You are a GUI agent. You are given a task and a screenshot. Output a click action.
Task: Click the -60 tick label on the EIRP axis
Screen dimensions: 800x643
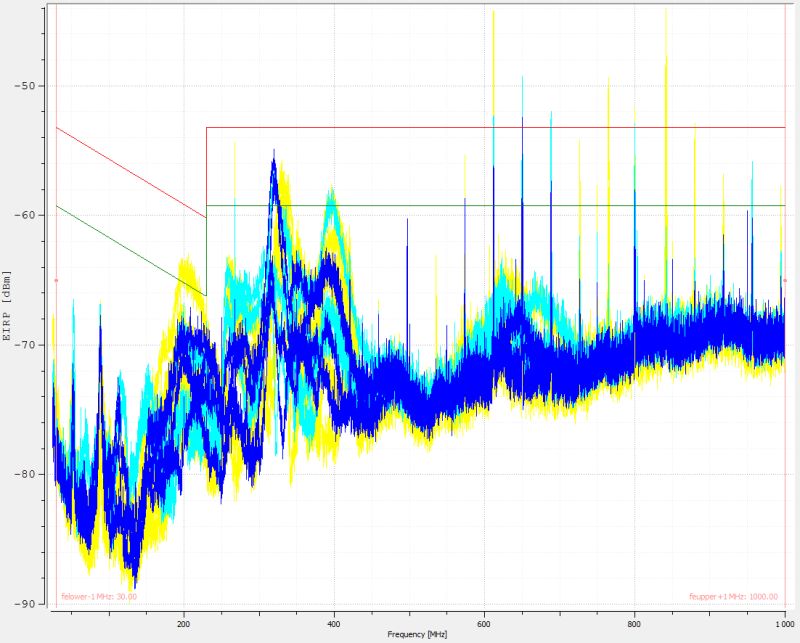pos(24,215)
